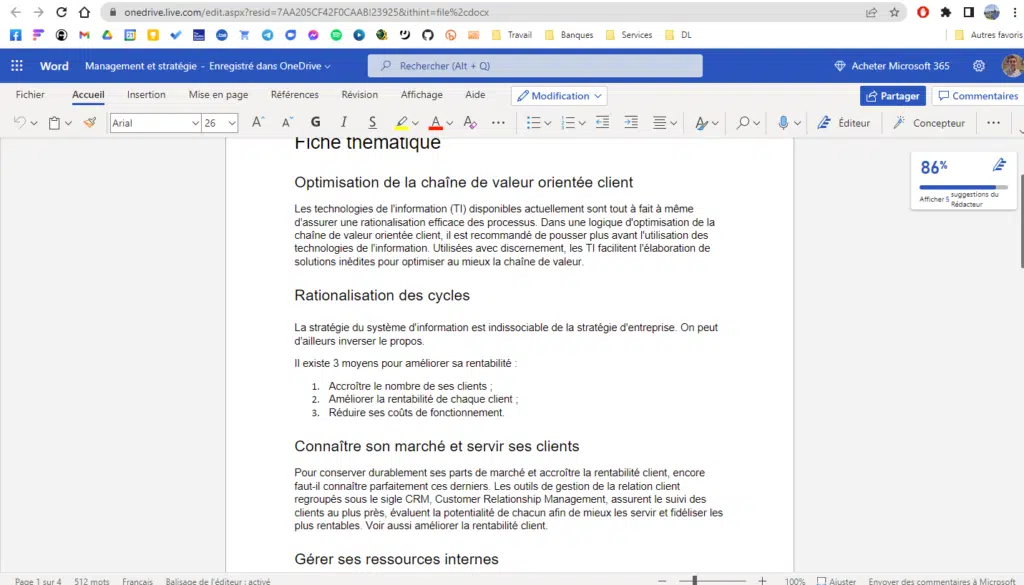The height and width of the screenshot is (585, 1024).
Task: Switch to the Insertion tab
Action: (x=146, y=95)
